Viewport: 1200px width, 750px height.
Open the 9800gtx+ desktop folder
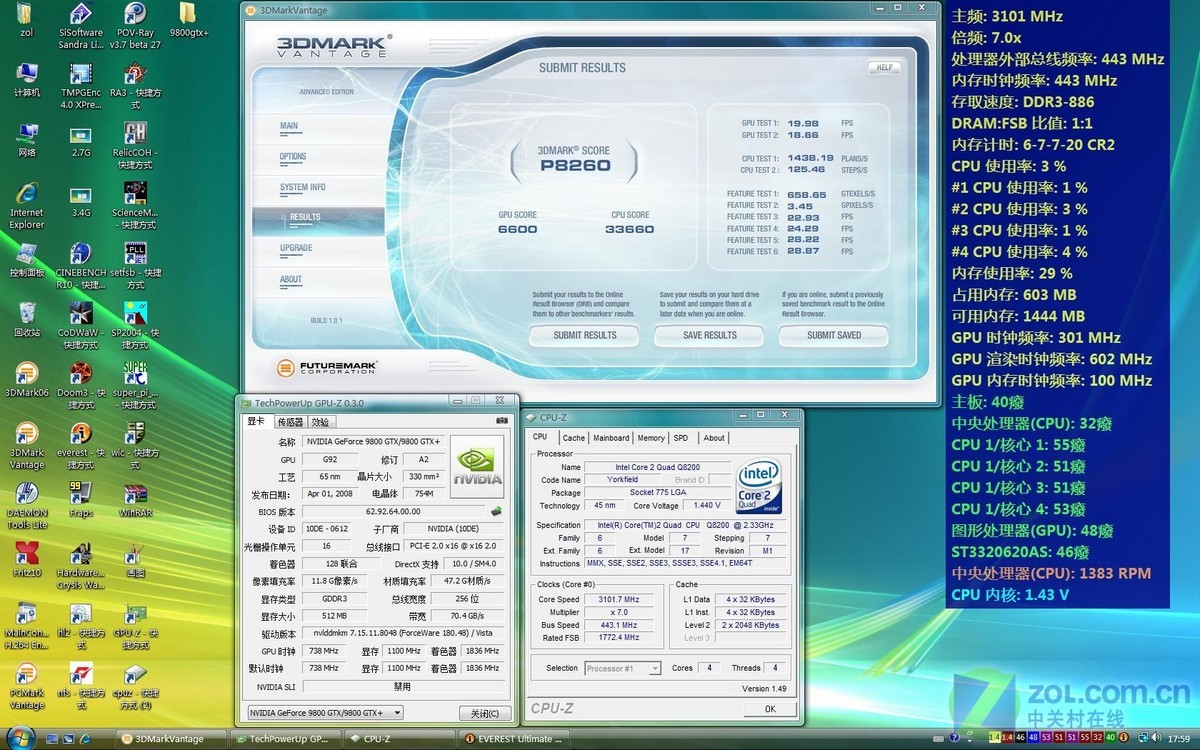coord(189,20)
